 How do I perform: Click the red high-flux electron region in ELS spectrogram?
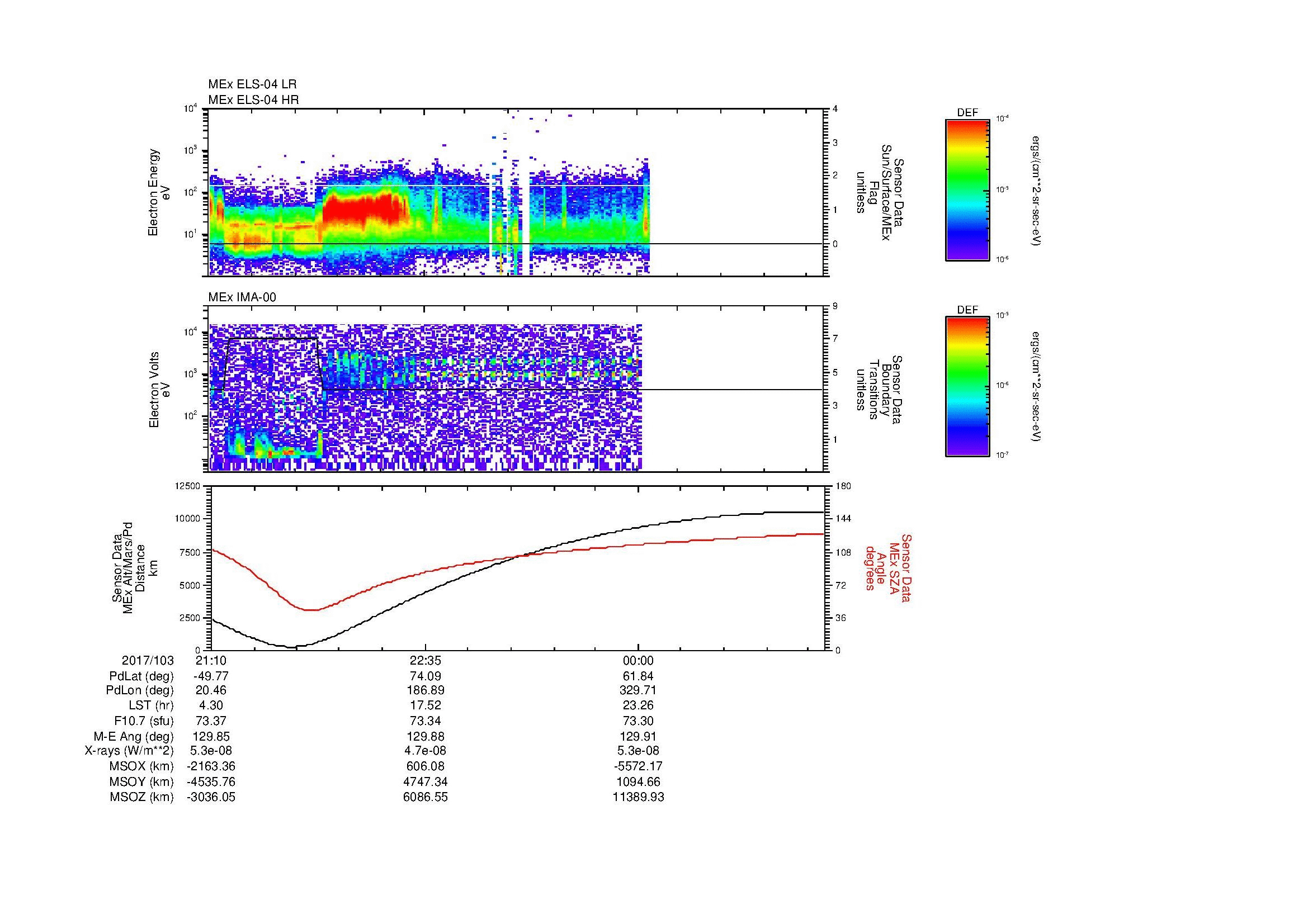[x=365, y=210]
